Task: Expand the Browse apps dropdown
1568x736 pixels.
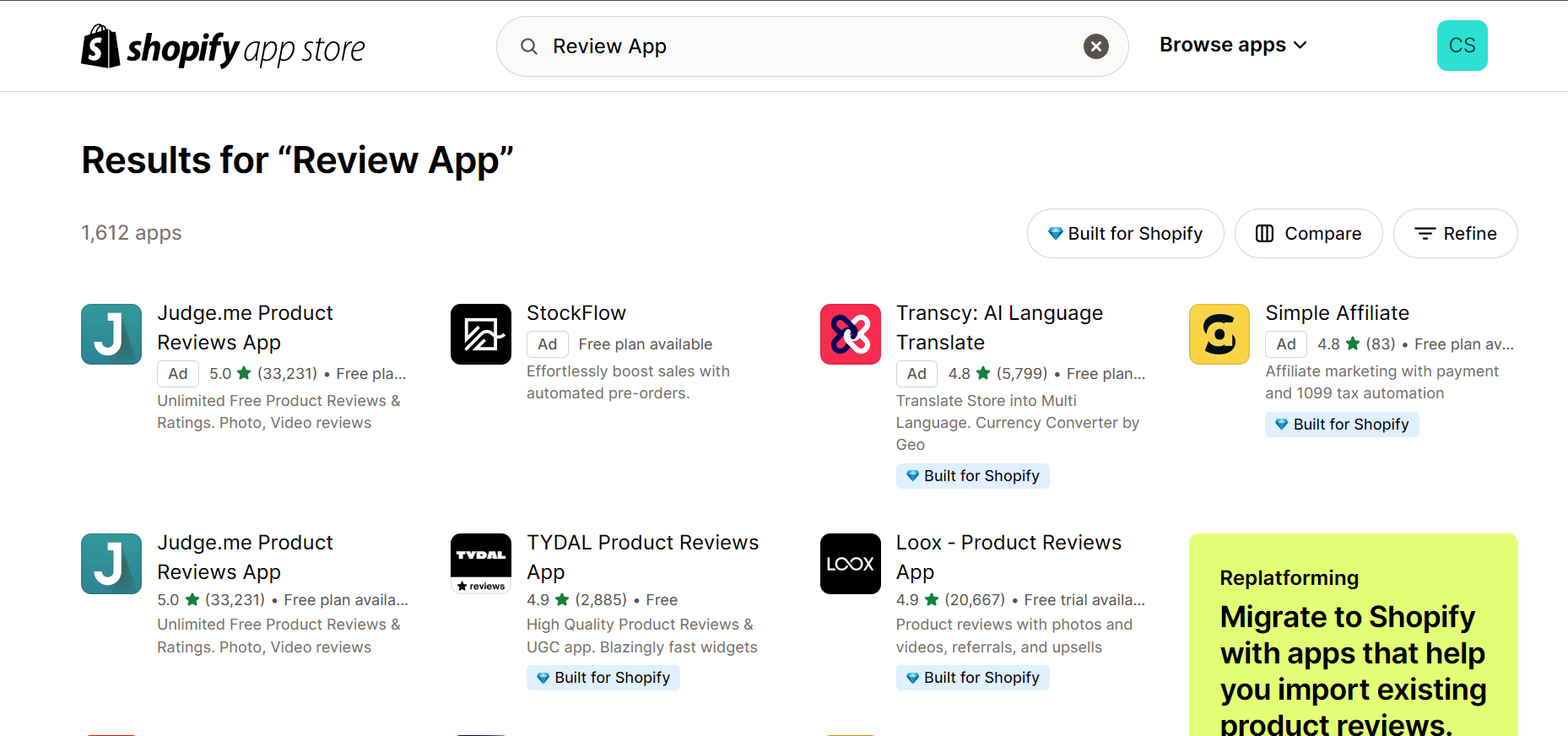Action: tap(1232, 46)
